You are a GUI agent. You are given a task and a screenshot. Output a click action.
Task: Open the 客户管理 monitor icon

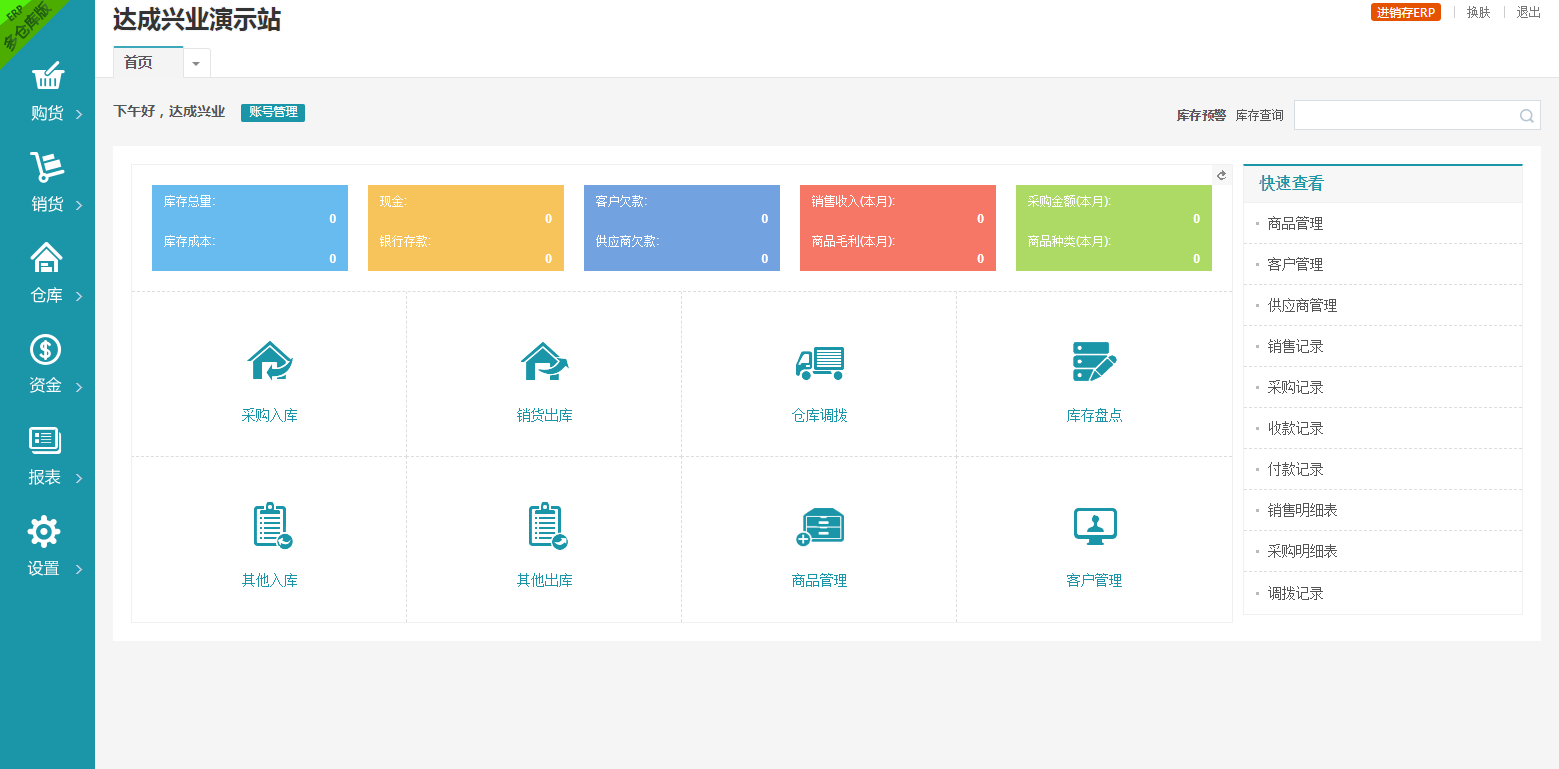click(1094, 526)
